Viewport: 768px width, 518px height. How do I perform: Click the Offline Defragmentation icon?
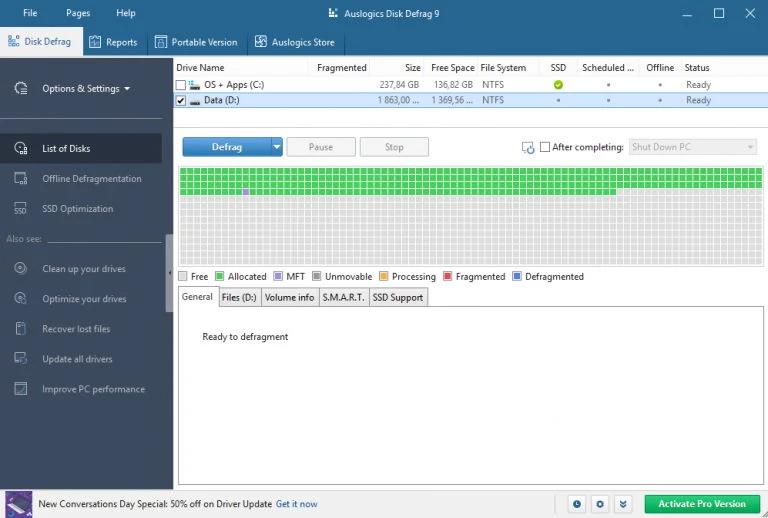tap(21, 178)
